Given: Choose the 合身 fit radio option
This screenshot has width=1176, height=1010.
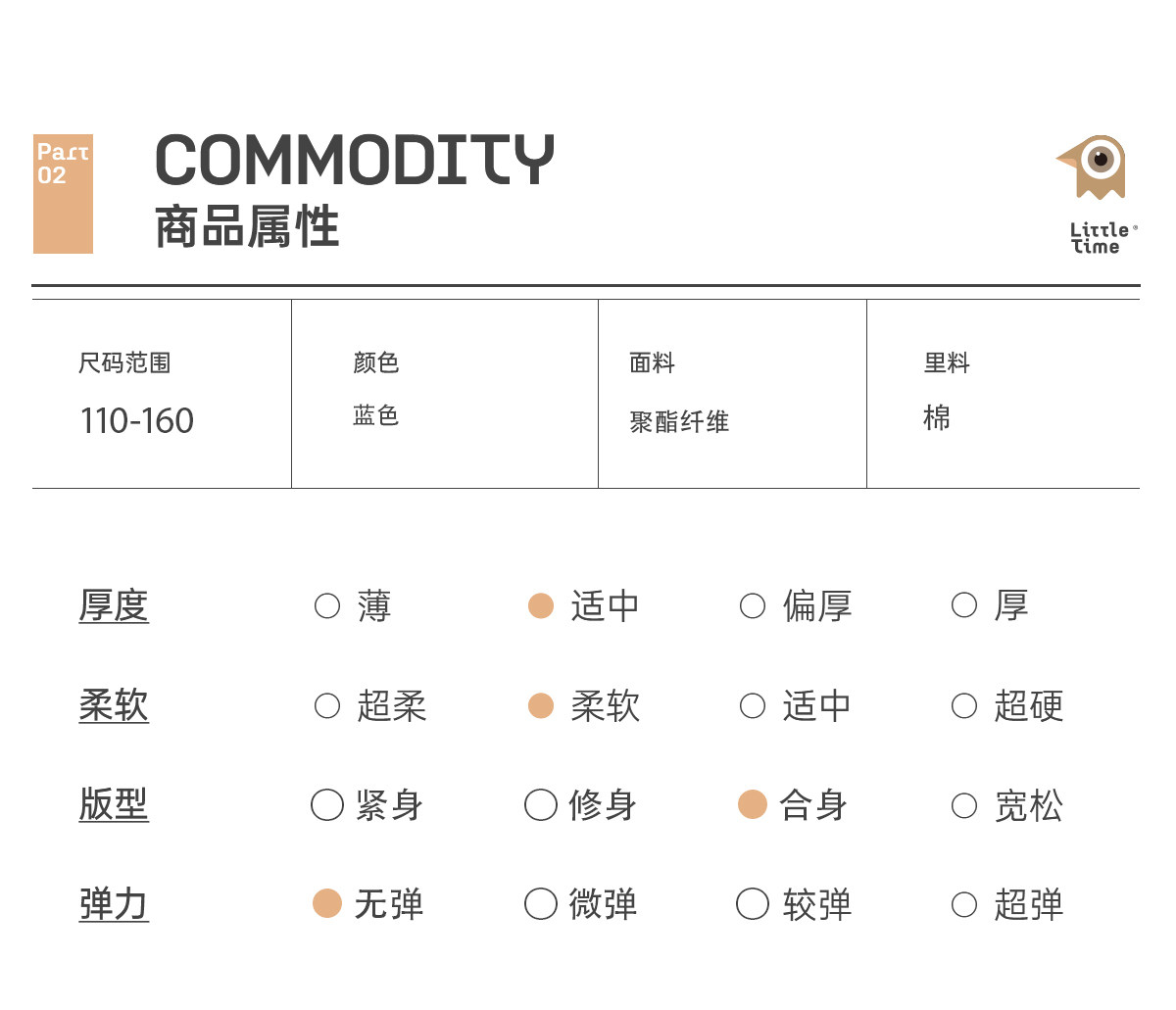Looking at the screenshot, I should pos(753,805).
